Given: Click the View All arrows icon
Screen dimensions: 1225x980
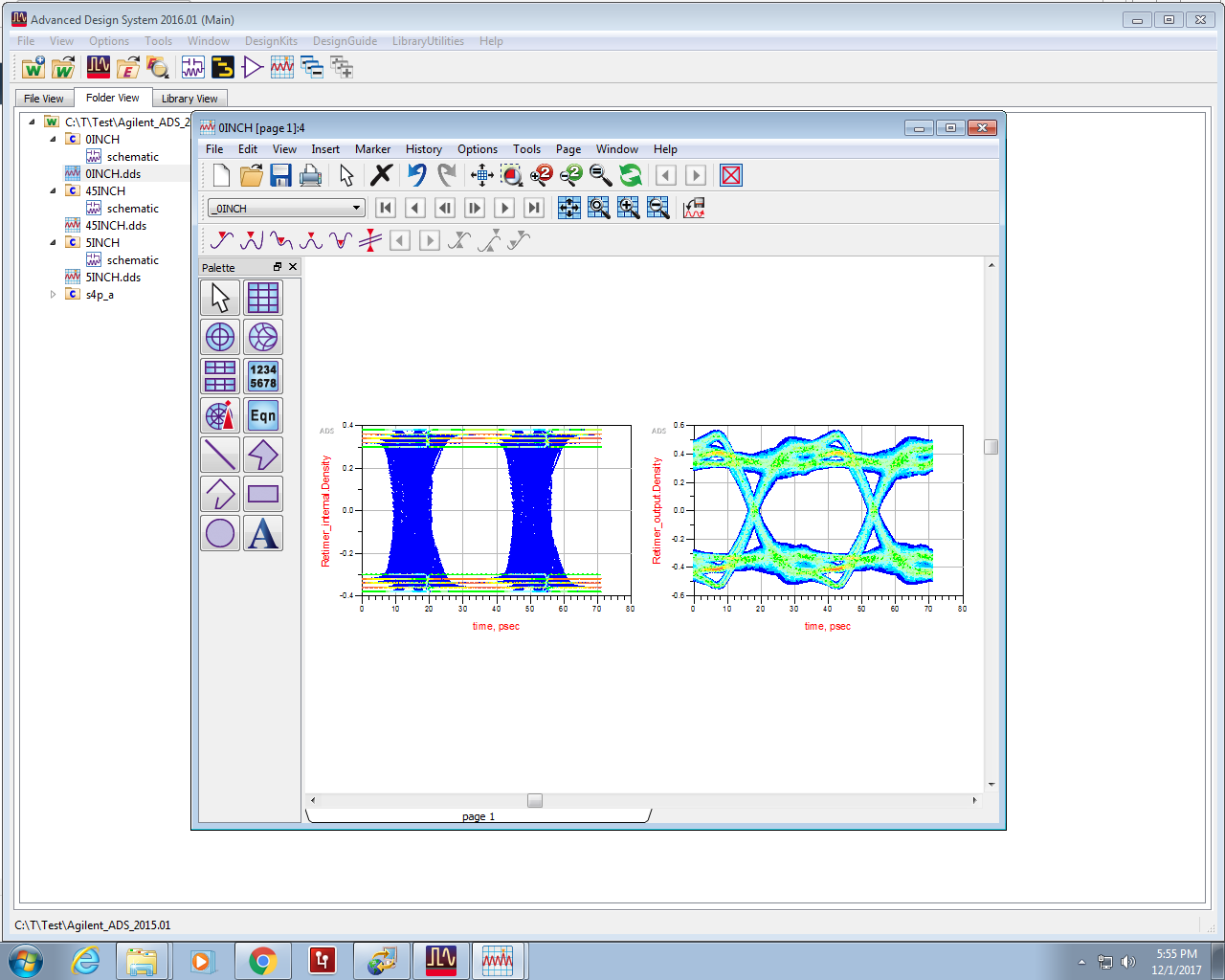Looking at the screenshot, I should click(482, 175).
